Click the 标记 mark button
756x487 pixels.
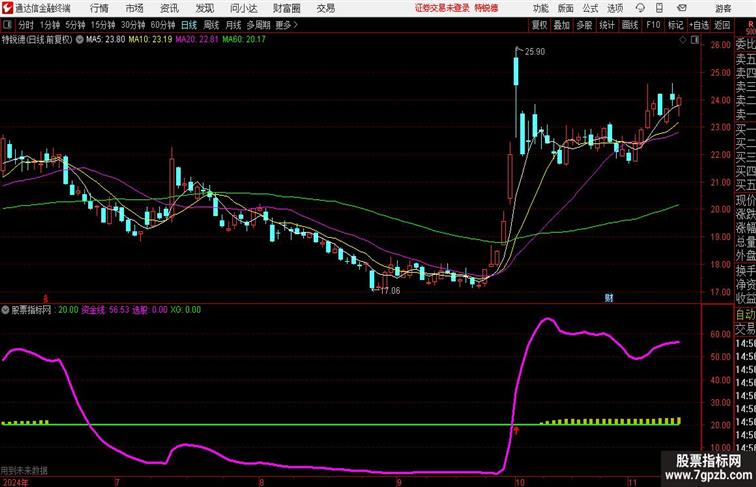point(675,25)
